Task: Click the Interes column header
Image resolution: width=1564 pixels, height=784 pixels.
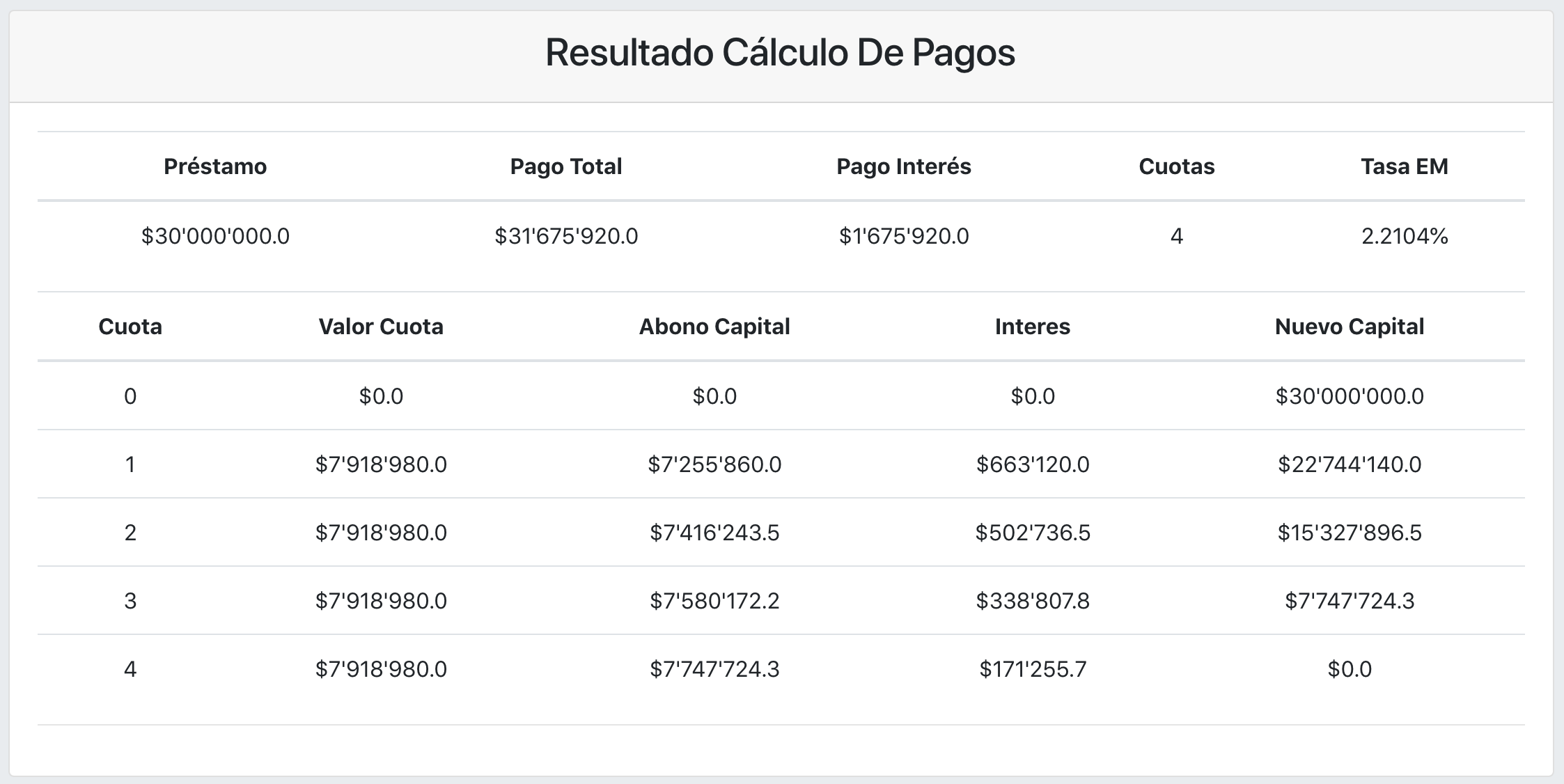Action: 1032,327
